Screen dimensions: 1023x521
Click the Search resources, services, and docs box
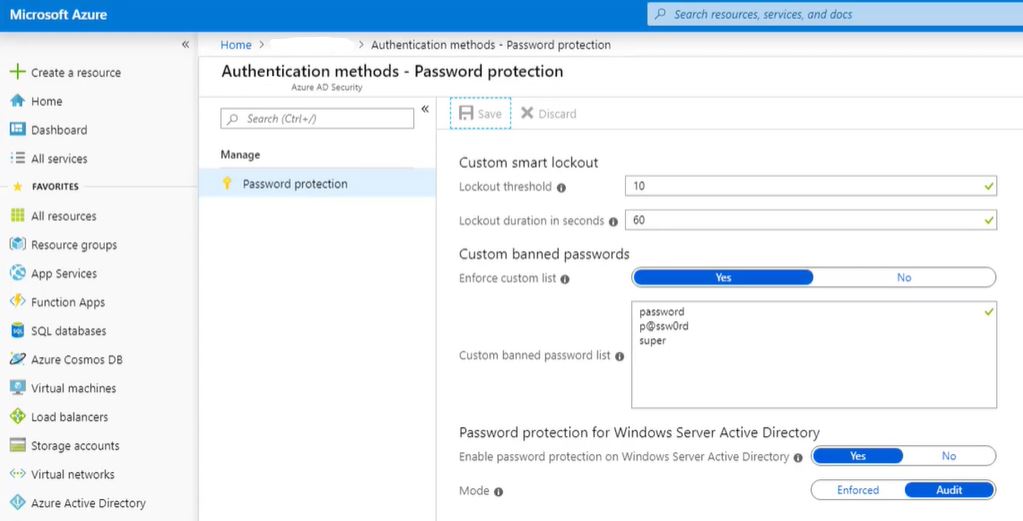(x=835, y=15)
